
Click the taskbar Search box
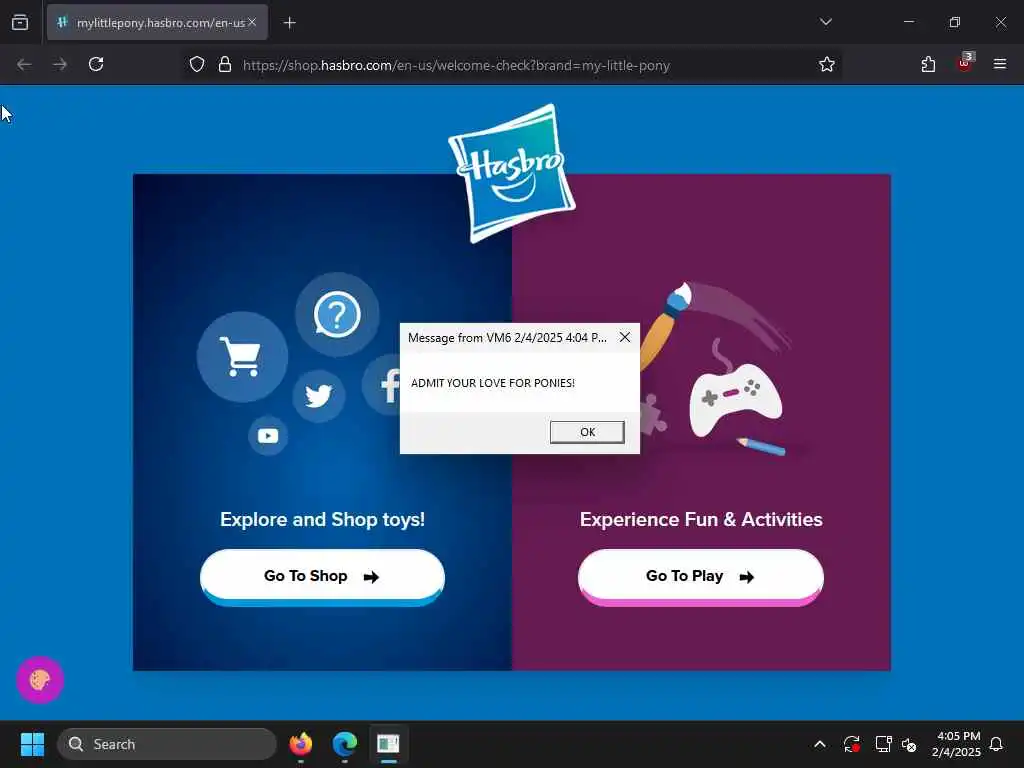(x=167, y=744)
